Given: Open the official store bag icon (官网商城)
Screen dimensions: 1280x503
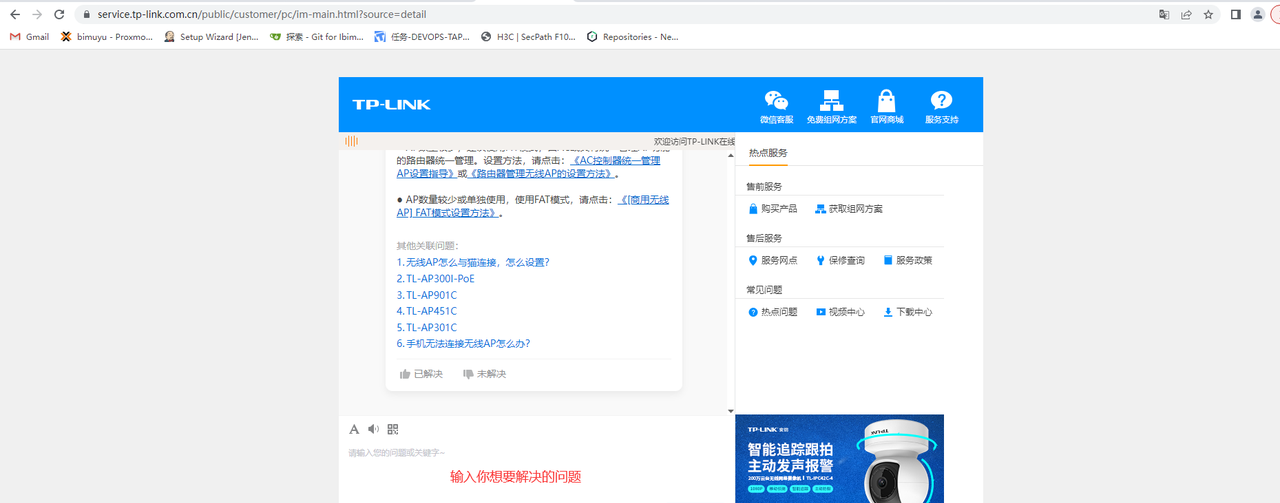Looking at the screenshot, I should point(886,106).
